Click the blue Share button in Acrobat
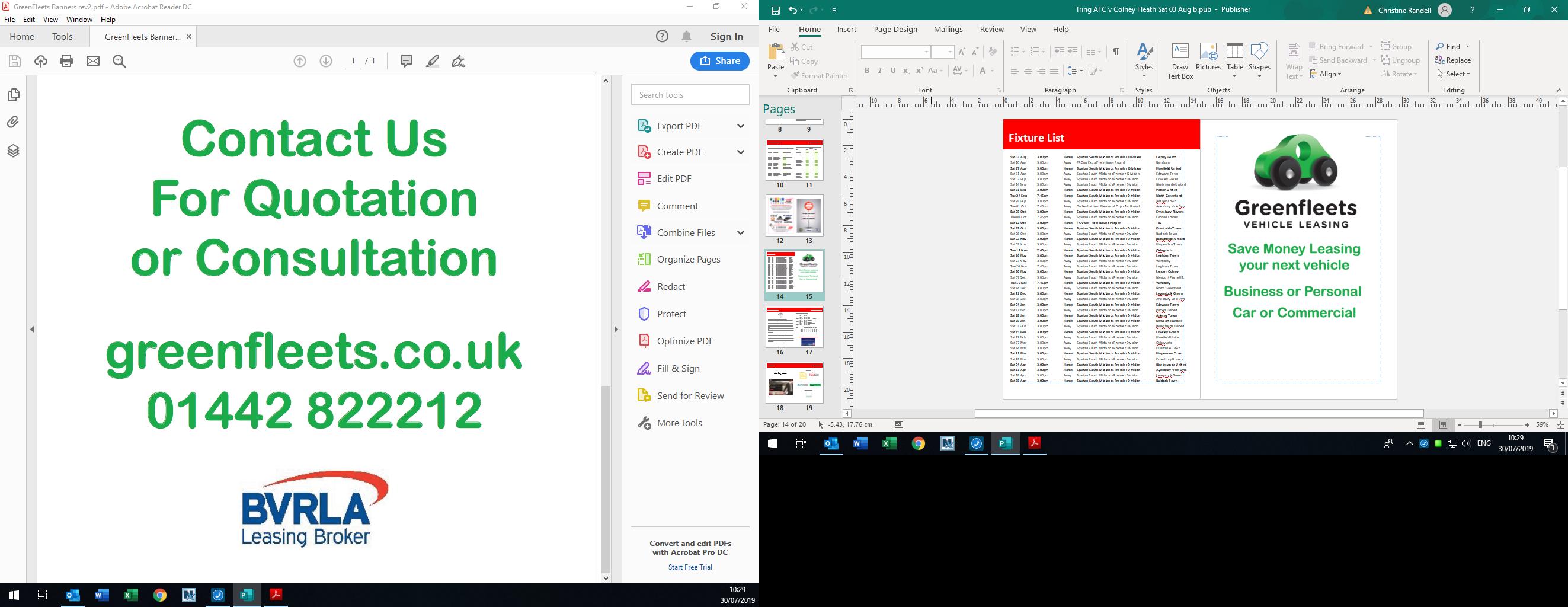This screenshot has height=607, width=1568. coord(720,61)
